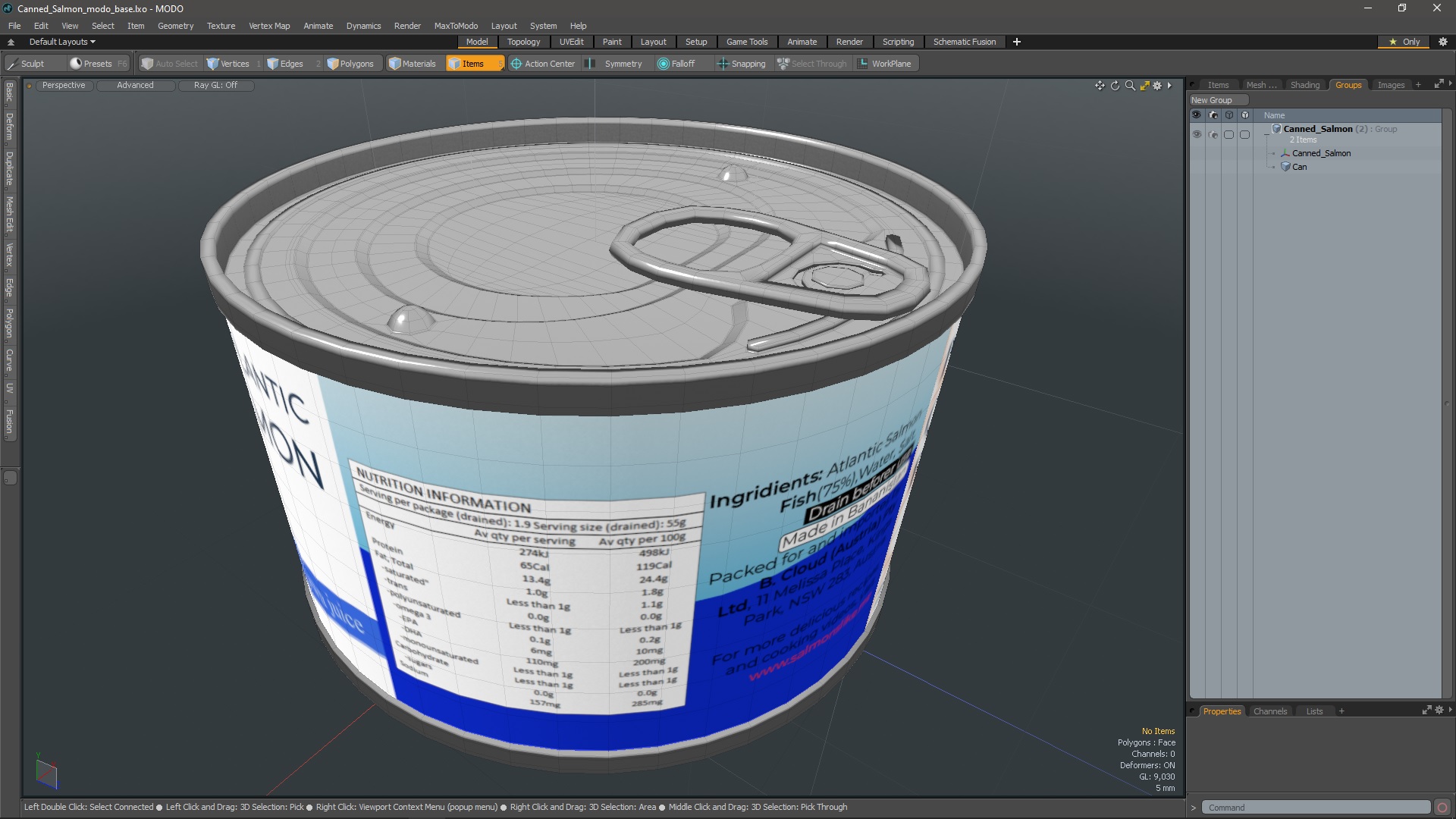Add a new layout tab with plus
The height and width of the screenshot is (819, 1456).
coord(1016,42)
